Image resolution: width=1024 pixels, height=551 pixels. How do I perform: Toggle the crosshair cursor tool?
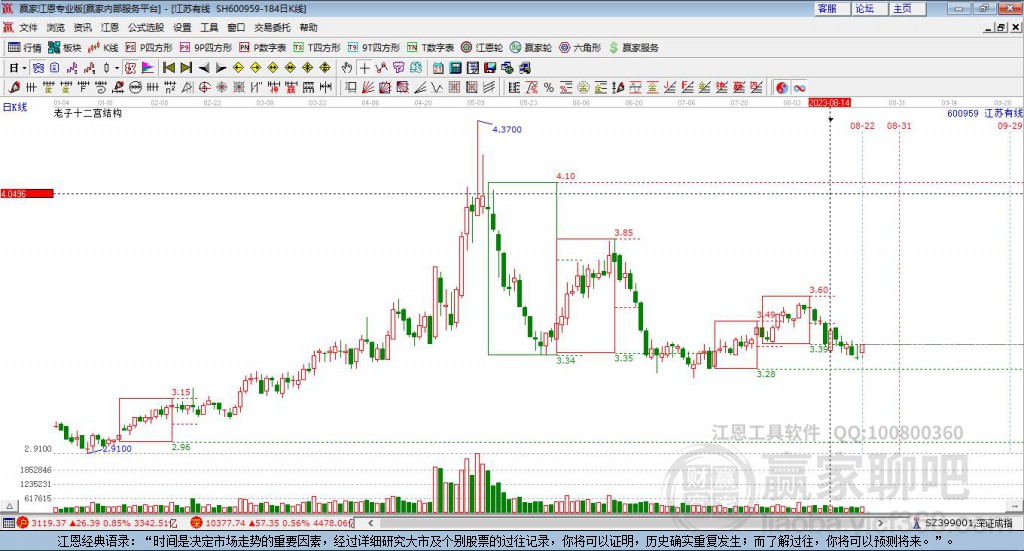364,68
